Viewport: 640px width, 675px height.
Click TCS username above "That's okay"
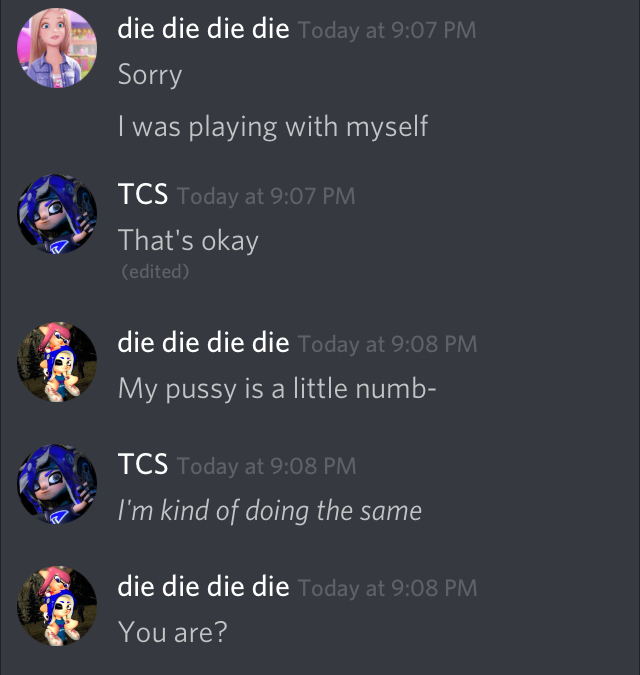click(x=143, y=194)
